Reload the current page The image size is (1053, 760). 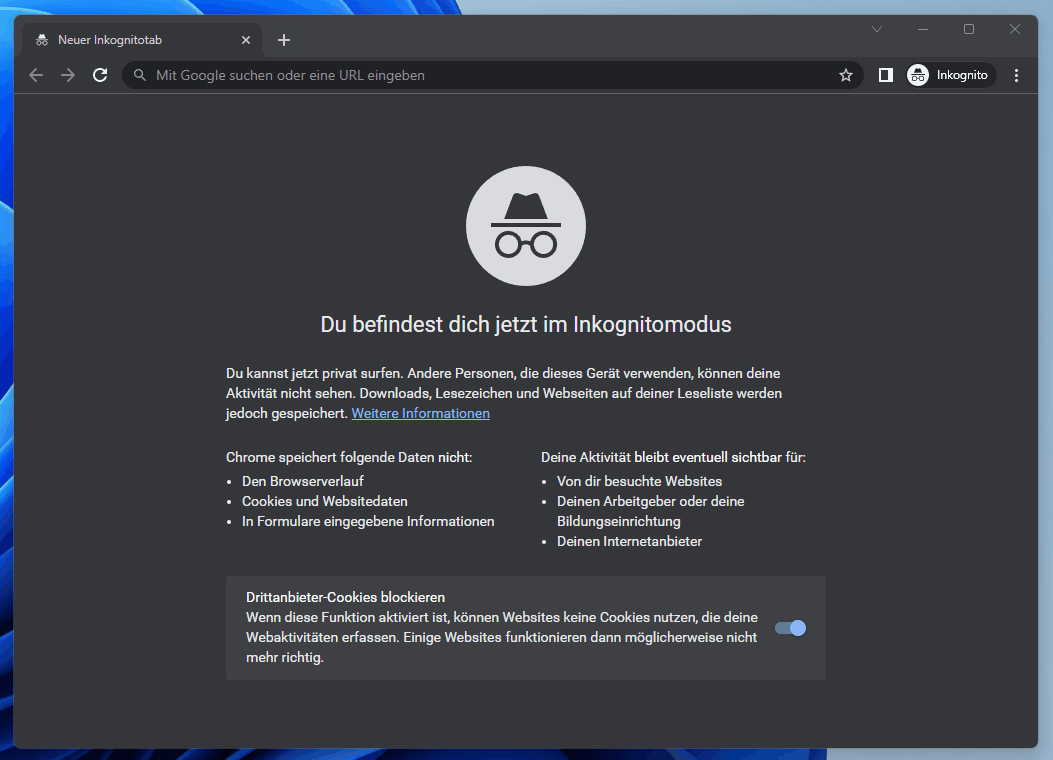[100, 75]
